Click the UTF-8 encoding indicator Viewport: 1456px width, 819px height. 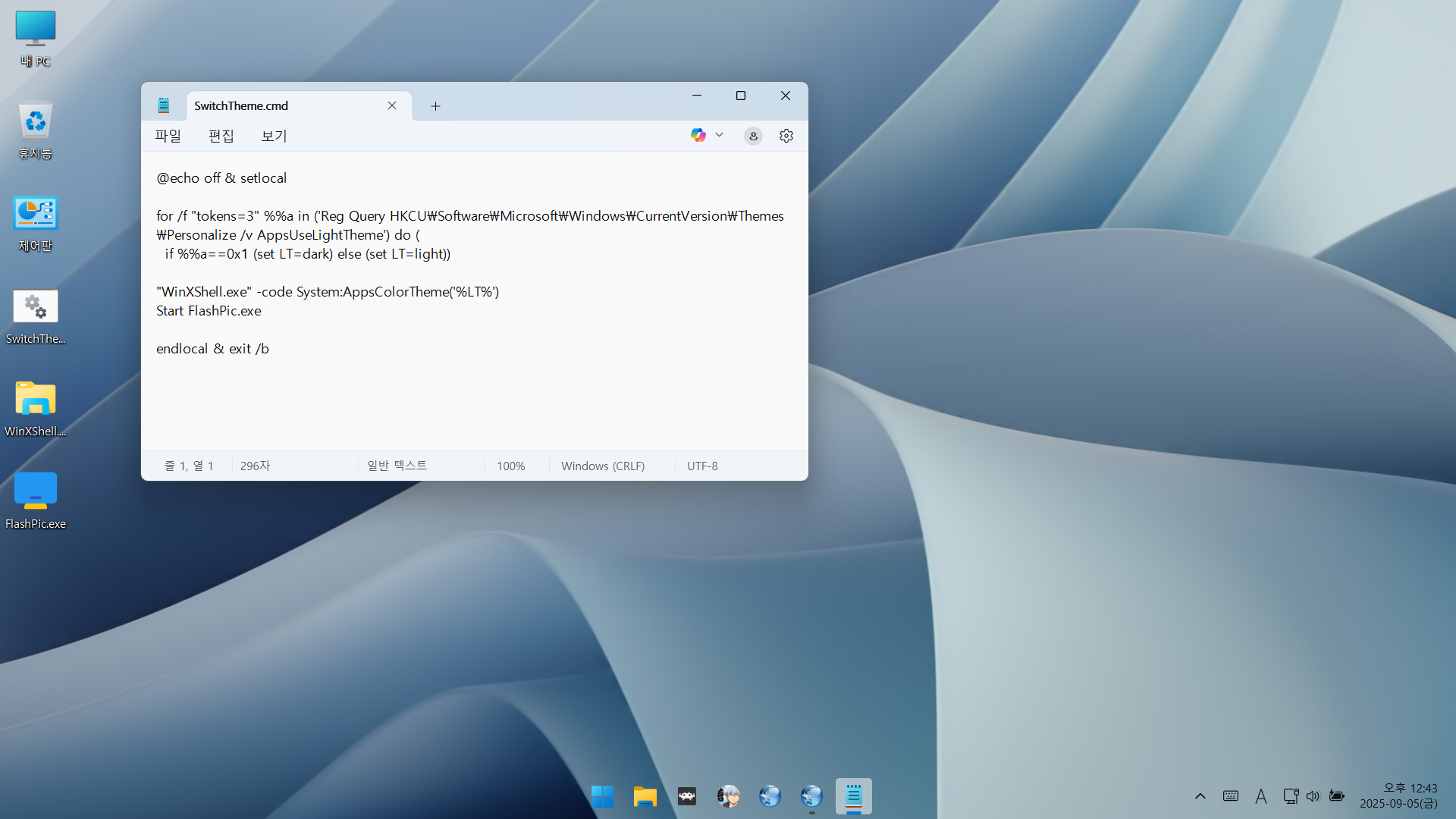click(702, 466)
